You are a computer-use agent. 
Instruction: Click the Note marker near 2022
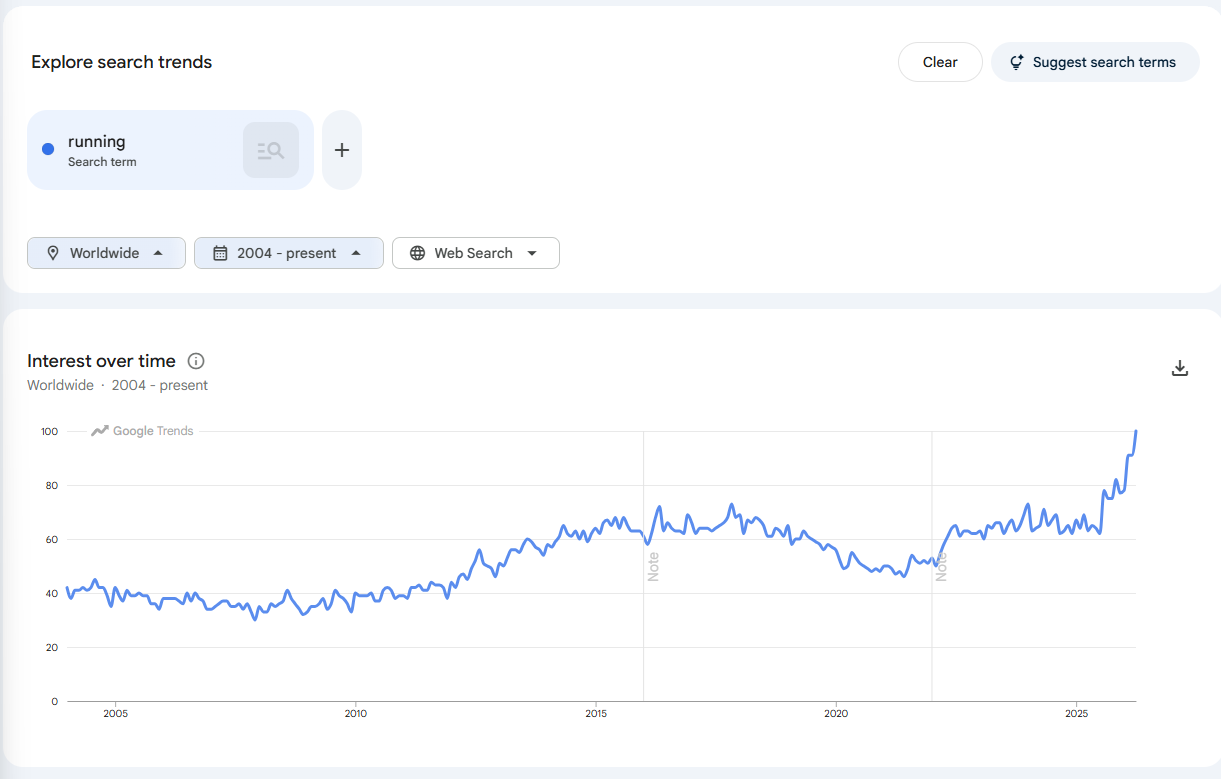coord(942,567)
